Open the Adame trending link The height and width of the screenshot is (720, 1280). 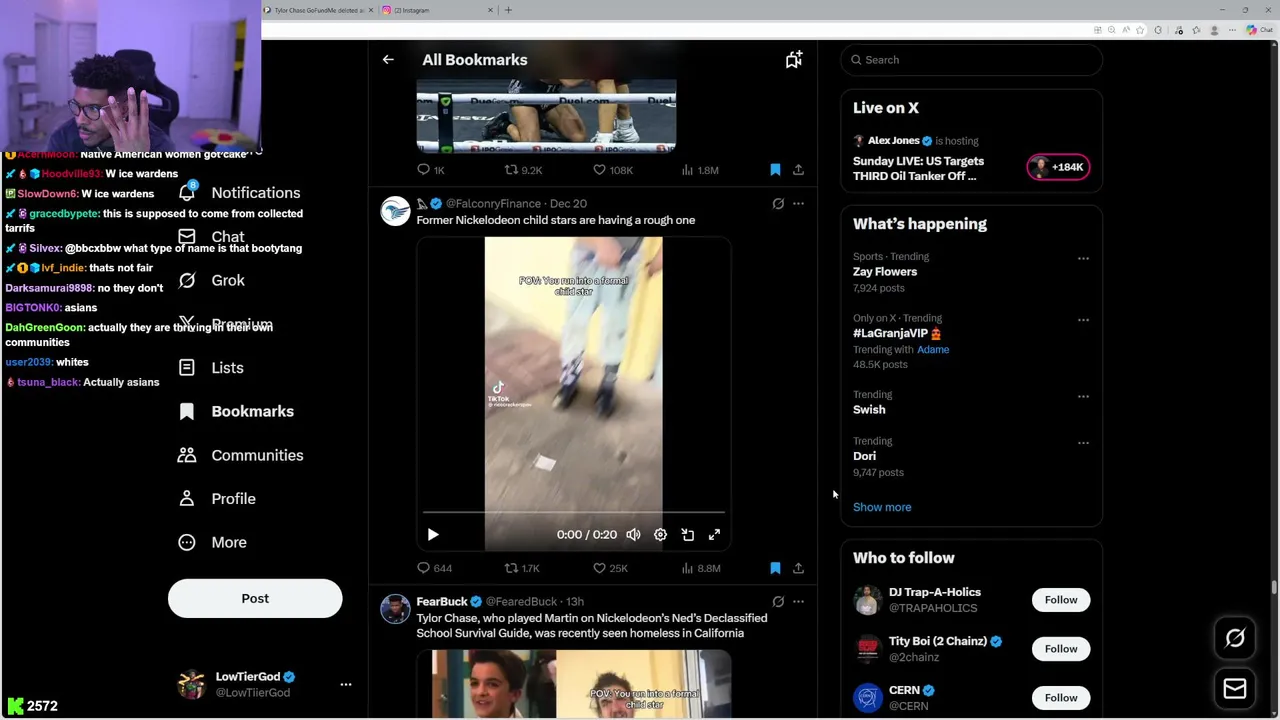tap(933, 350)
